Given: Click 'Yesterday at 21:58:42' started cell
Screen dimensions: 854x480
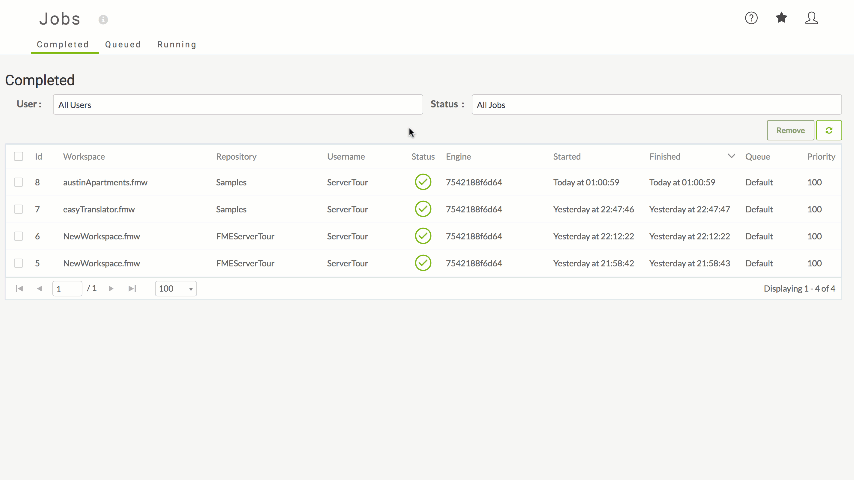Looking at the screenshot, I should coord(594,263).
